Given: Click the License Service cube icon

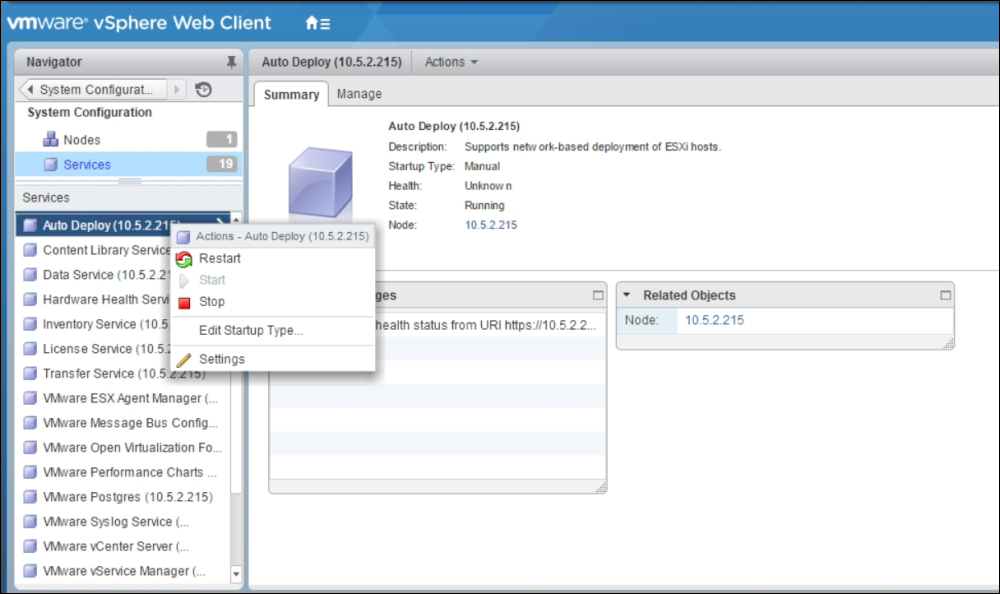Looking at the screenshot, I should (30, 349).
